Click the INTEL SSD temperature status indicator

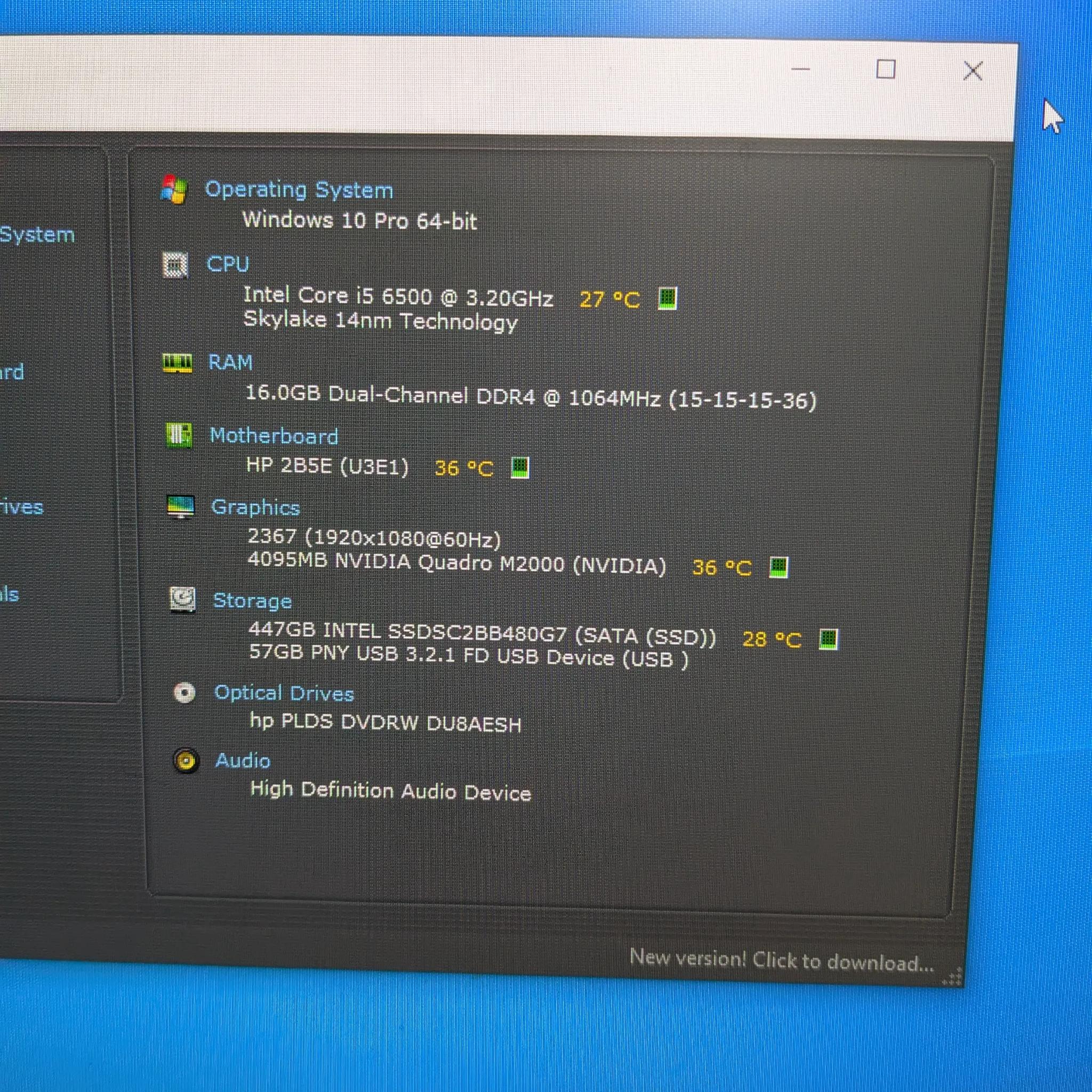pyautogui.click(x=829, y=639)
